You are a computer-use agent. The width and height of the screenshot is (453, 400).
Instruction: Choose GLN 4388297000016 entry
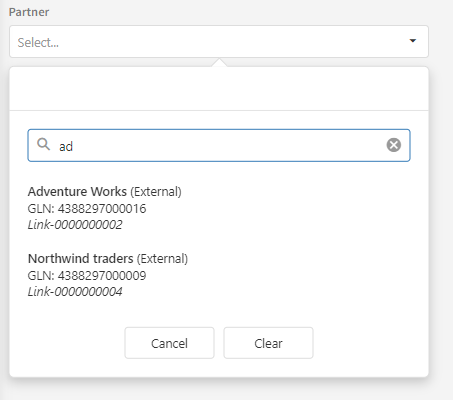[87, 209]
